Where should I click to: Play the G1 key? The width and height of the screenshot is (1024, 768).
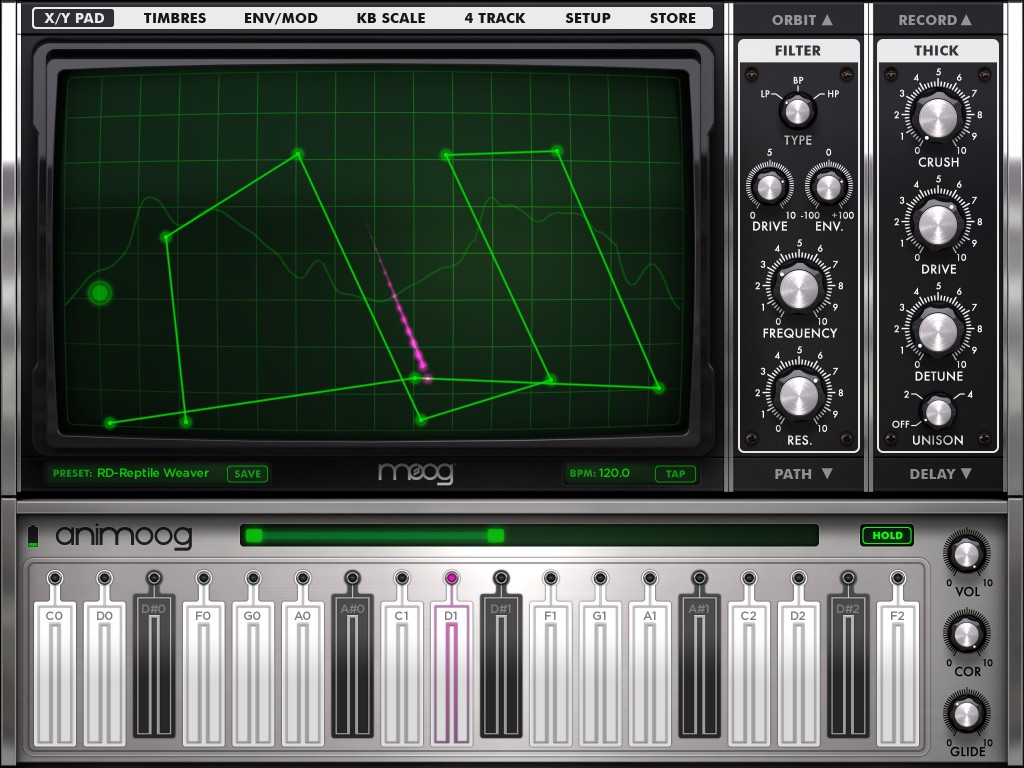[600, 673]
